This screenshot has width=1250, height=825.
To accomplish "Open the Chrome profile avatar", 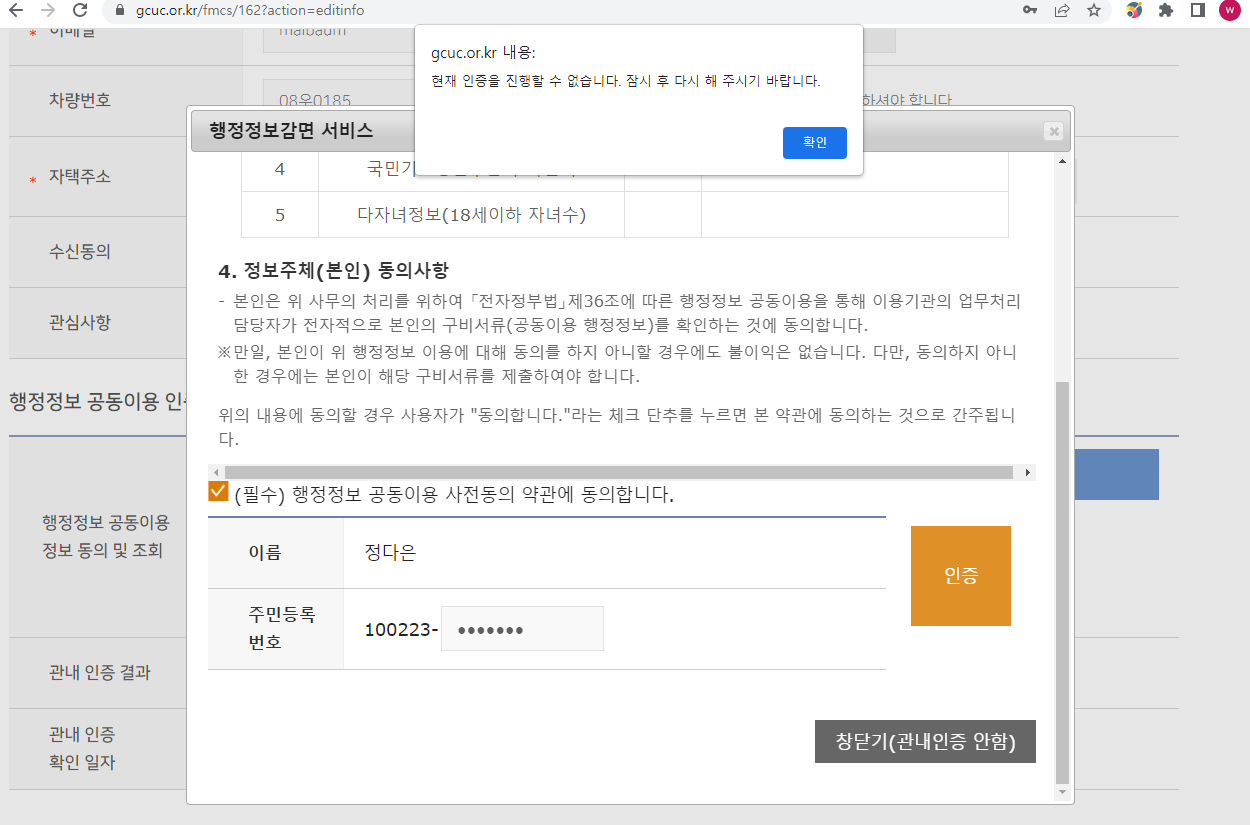I will point(1229,10).
